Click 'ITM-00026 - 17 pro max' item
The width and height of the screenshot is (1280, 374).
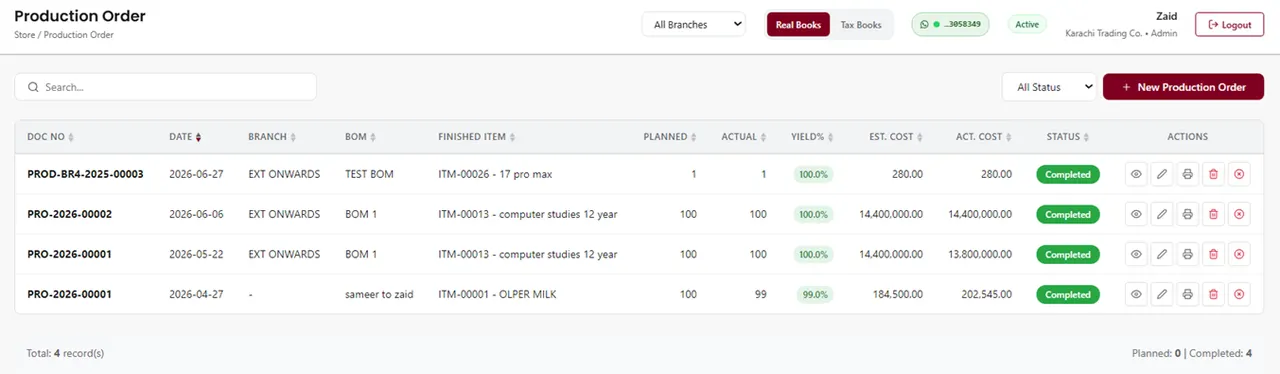(x=495, y=174)
